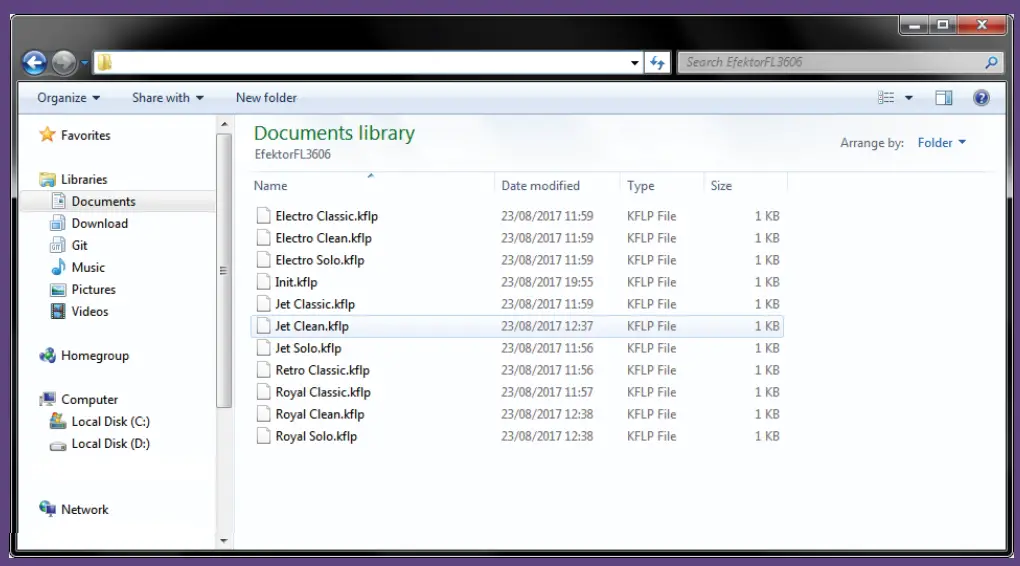Select Local Disk (C:) drive
Image resolution: width=1020 pixels, height=566 pixels.
point(110,421)
